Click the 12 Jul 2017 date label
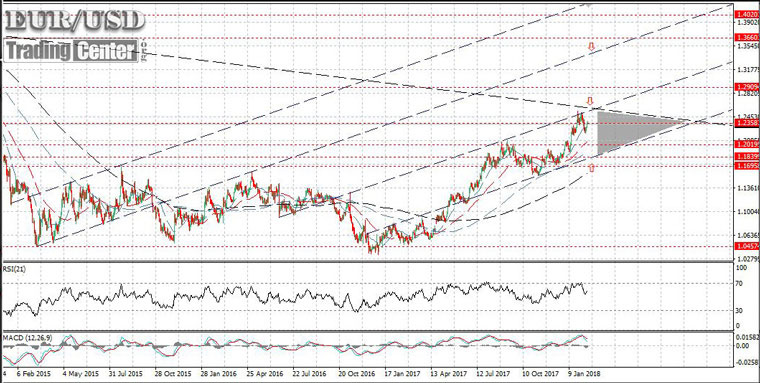The image size is (760, 383). pyautogui.click(x=493, y=375)
